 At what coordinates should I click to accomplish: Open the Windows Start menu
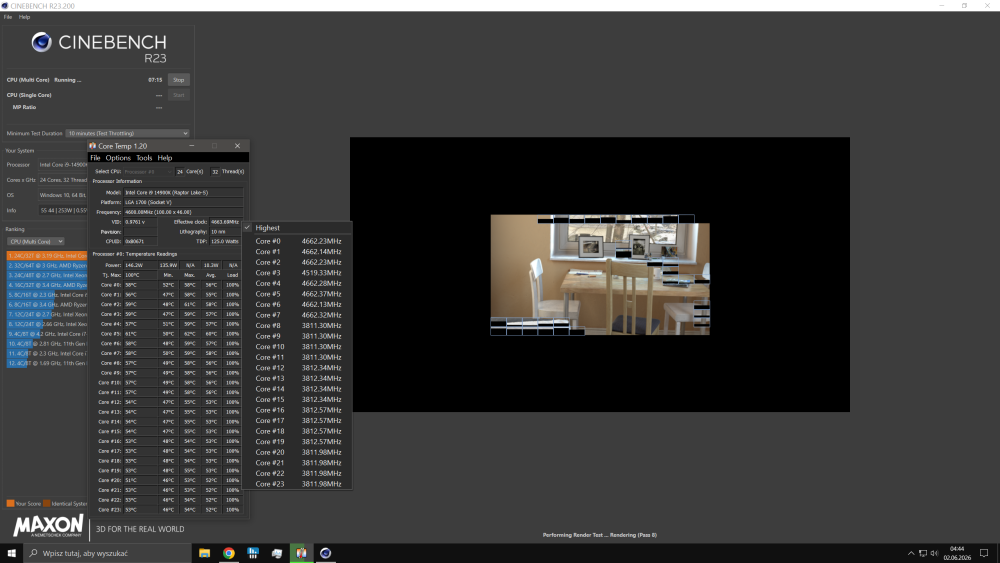coord(11,553)
